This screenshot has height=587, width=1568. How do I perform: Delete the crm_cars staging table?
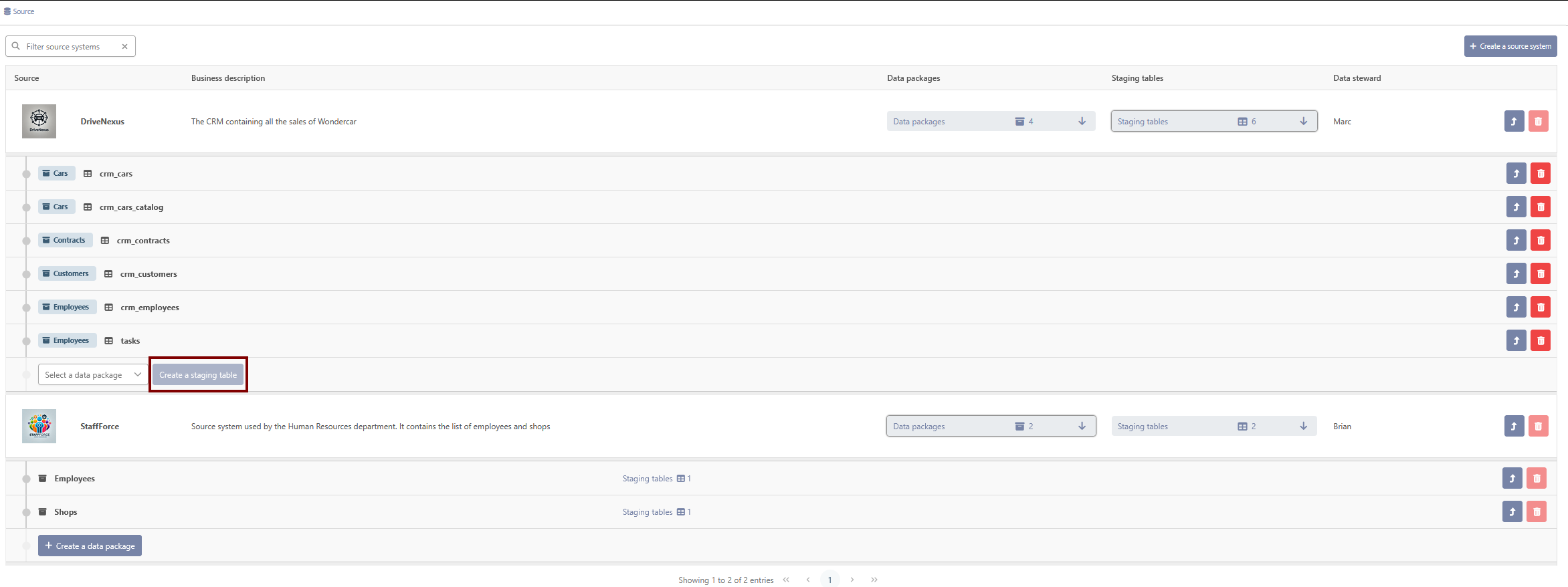[x=1540, y=173]
